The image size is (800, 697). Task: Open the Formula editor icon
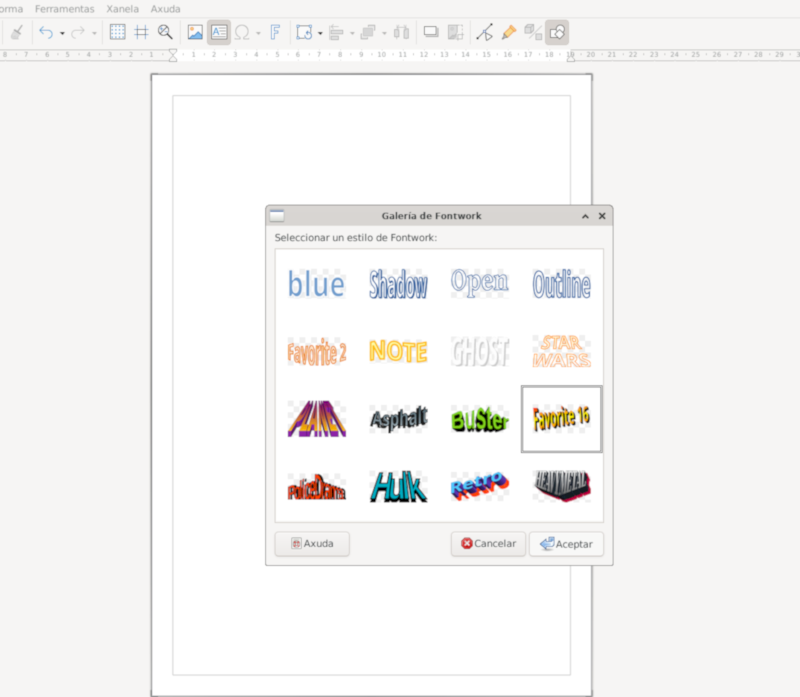pyautogui.click(x=275, y=31)
